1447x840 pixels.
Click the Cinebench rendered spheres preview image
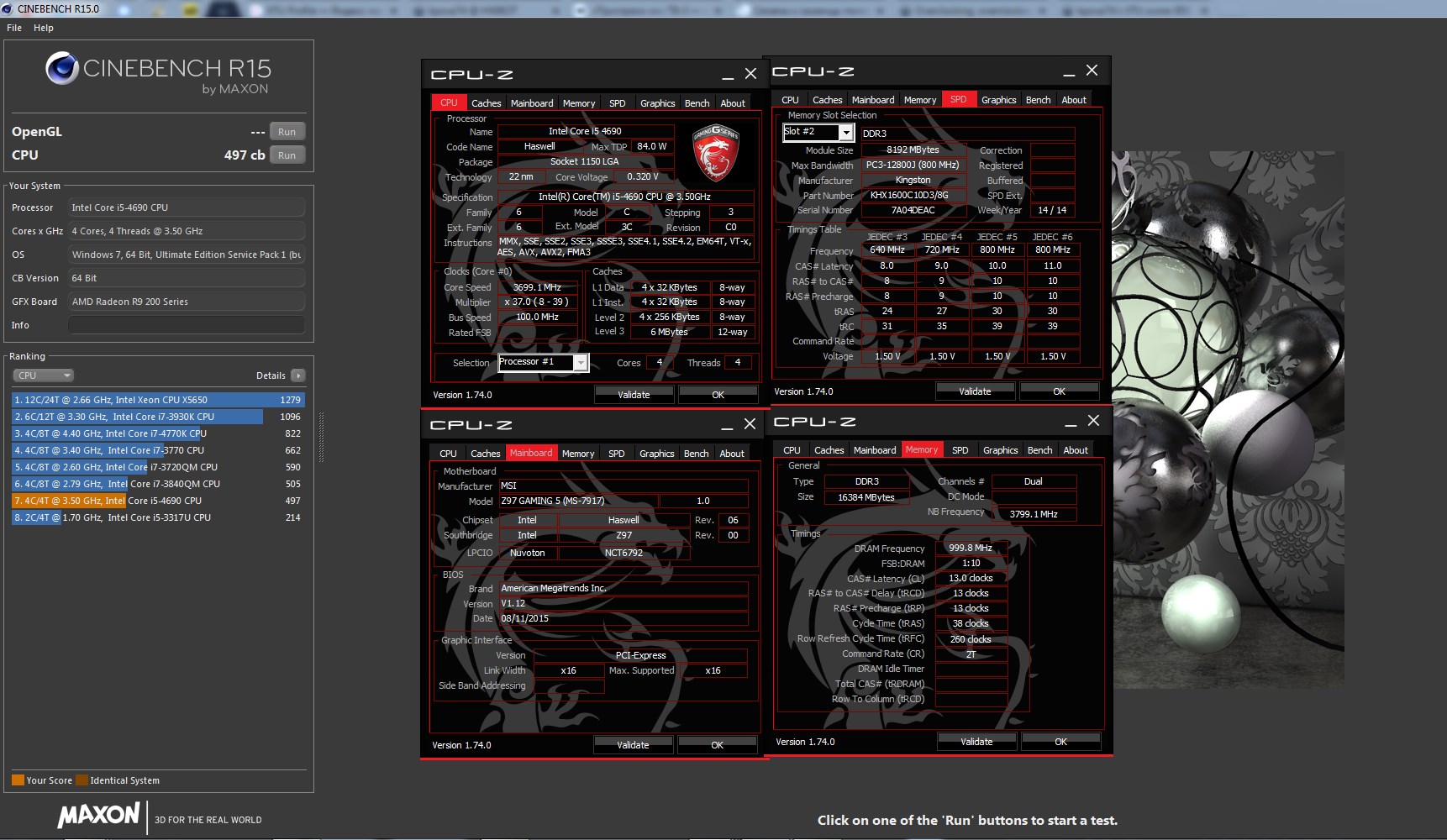pyautogui.click(x=1228, y=420)
